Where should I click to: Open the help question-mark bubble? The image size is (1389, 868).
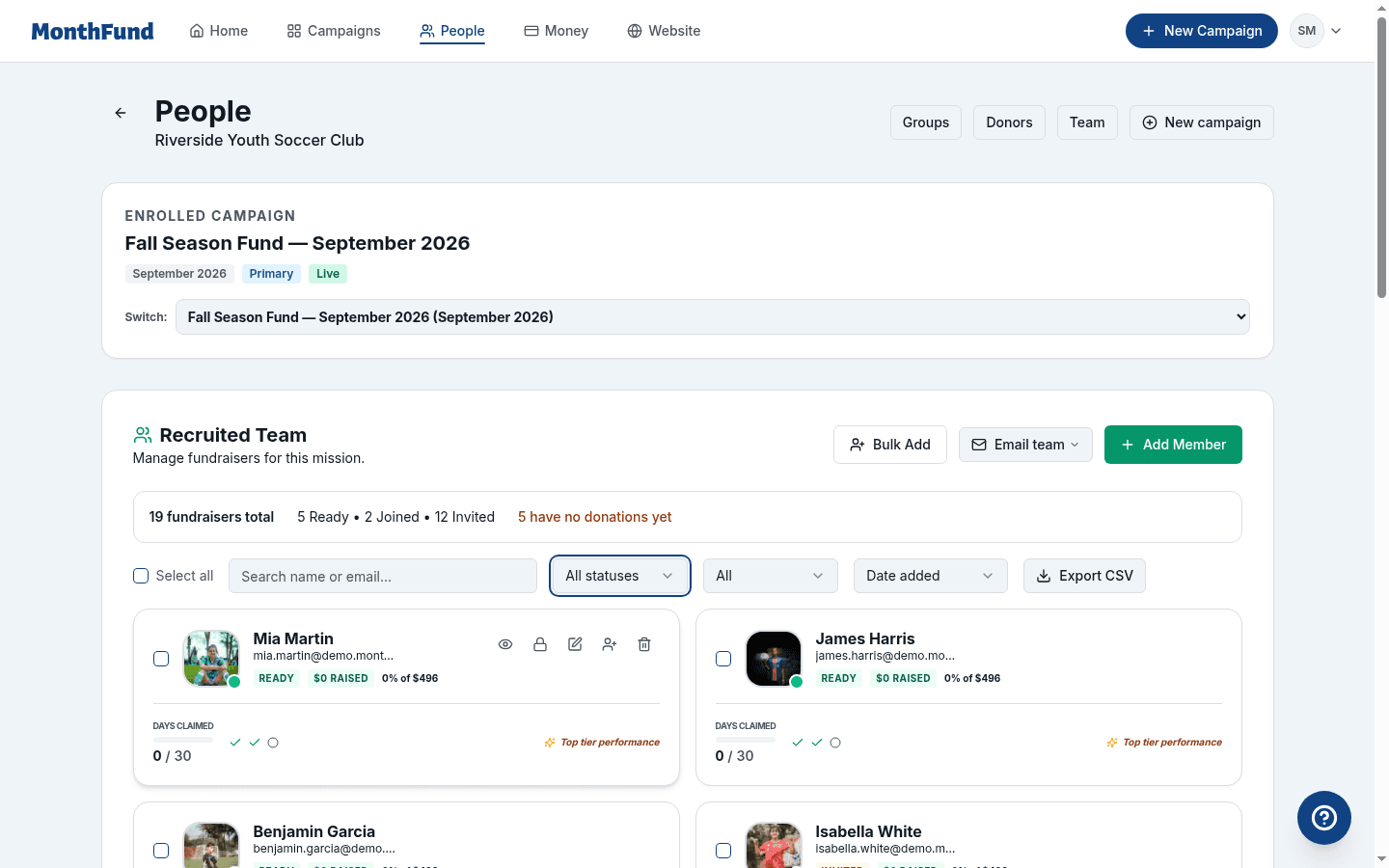click(1324, 818)
